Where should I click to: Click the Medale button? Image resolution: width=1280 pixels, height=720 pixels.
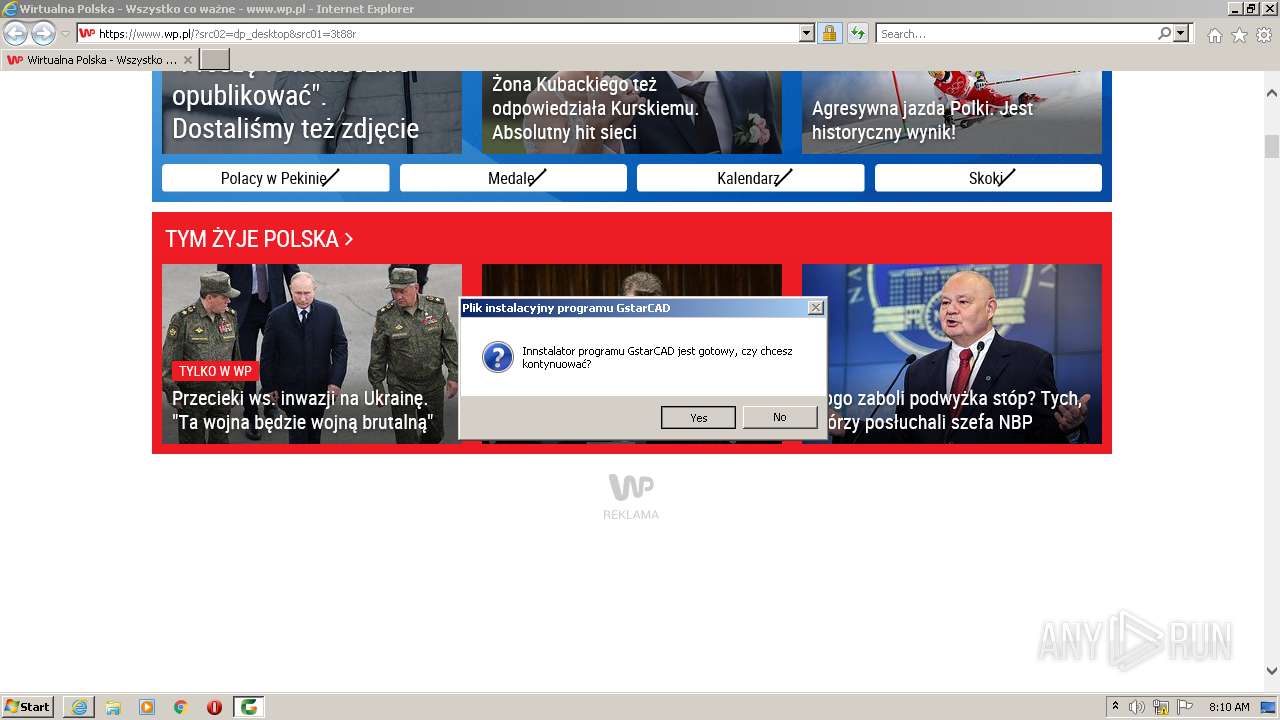(x=513, y=178)
